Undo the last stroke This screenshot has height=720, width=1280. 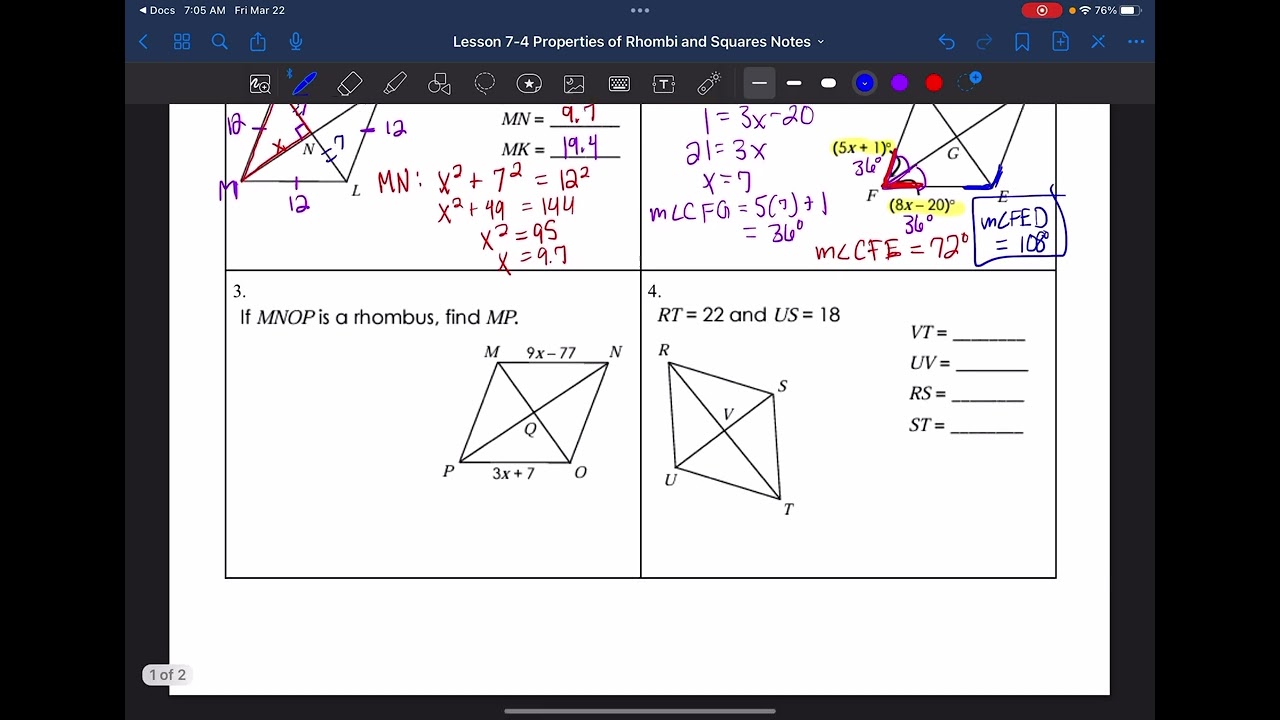(946, 42)
